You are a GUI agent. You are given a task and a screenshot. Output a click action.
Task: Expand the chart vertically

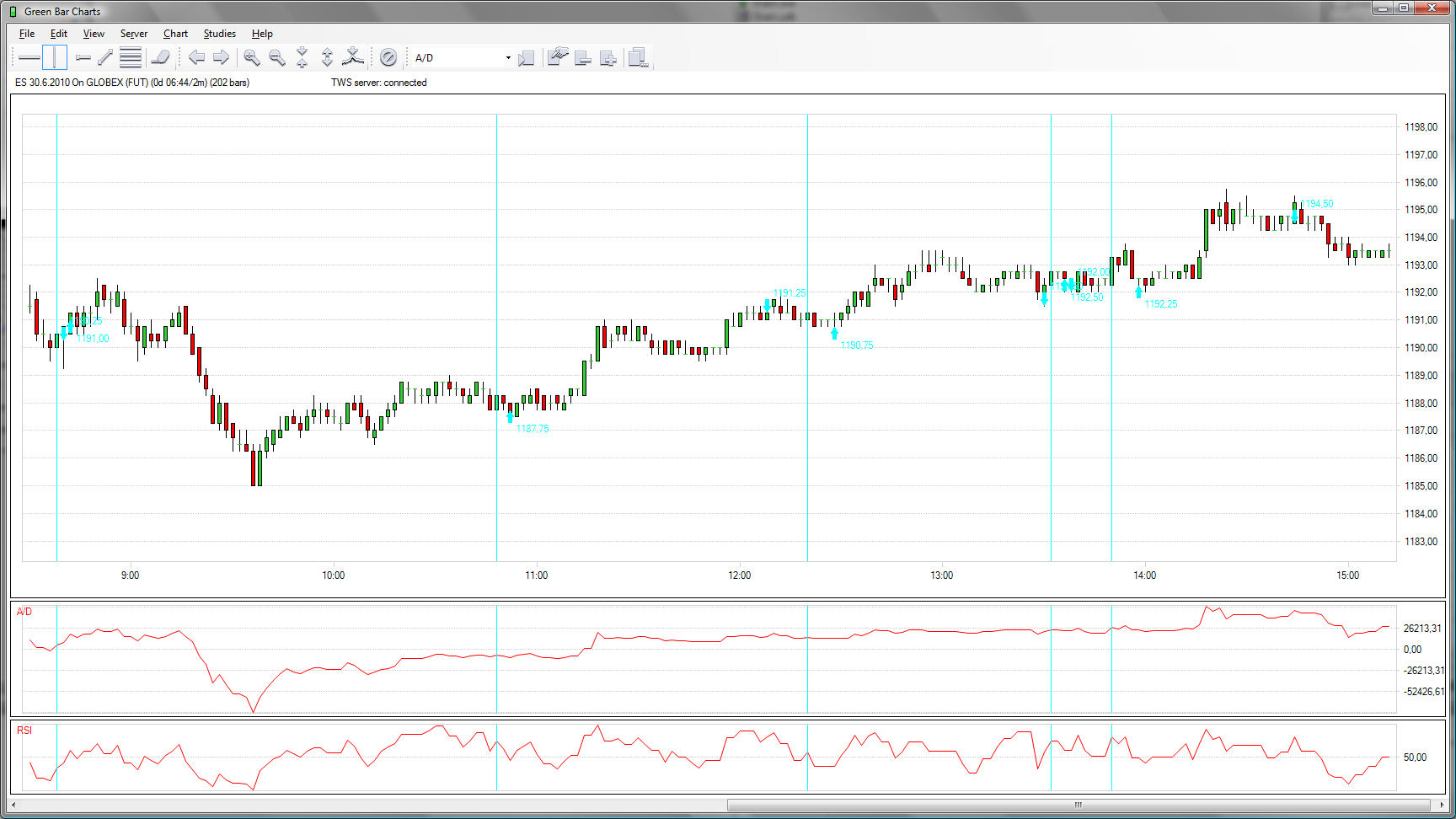(x=328, y=57)
